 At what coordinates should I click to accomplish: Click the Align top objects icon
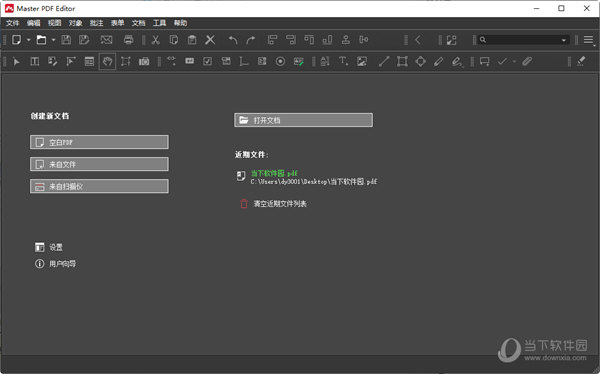tap(309, 40)
